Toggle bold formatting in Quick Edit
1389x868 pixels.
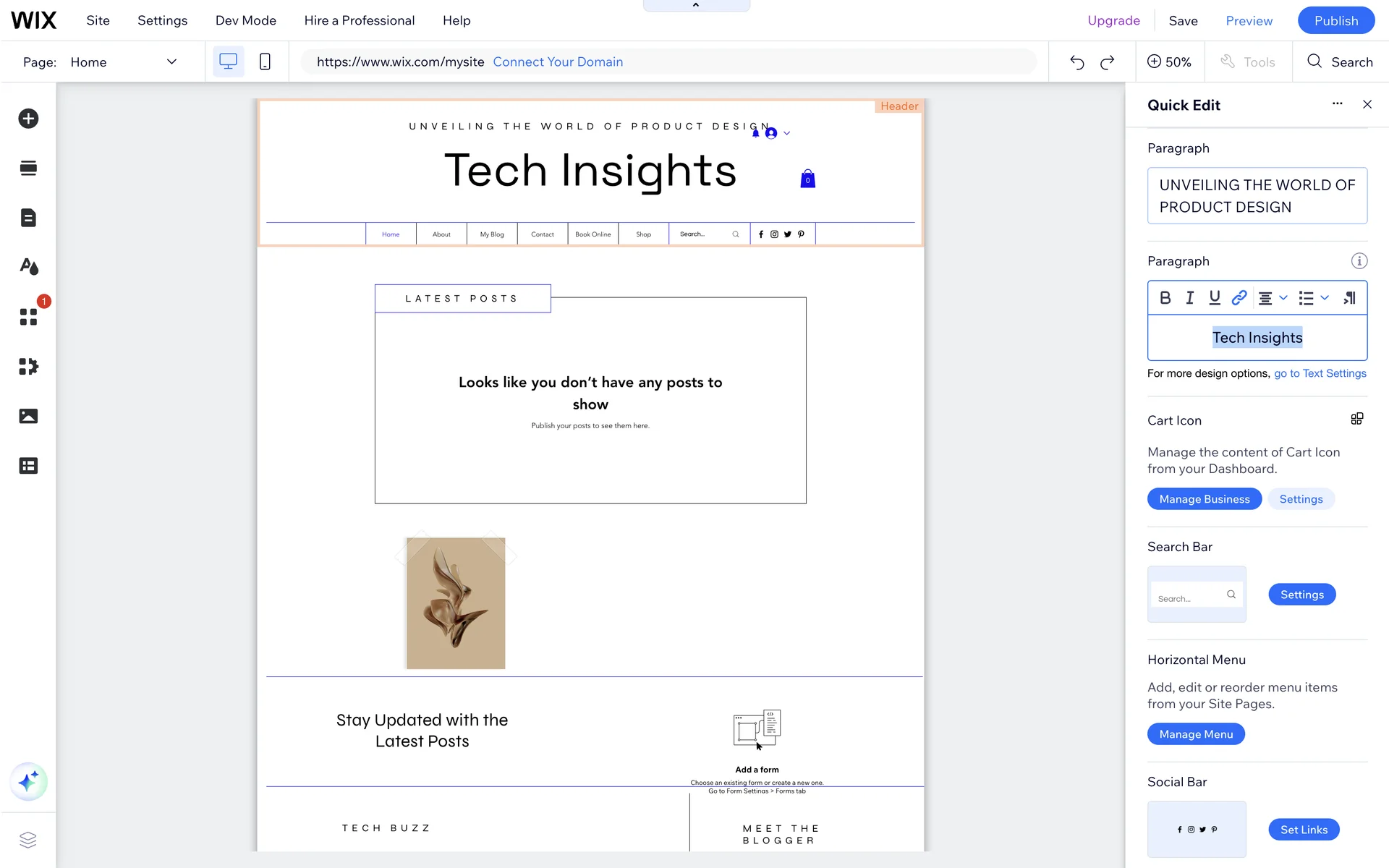coord(1165,298)
